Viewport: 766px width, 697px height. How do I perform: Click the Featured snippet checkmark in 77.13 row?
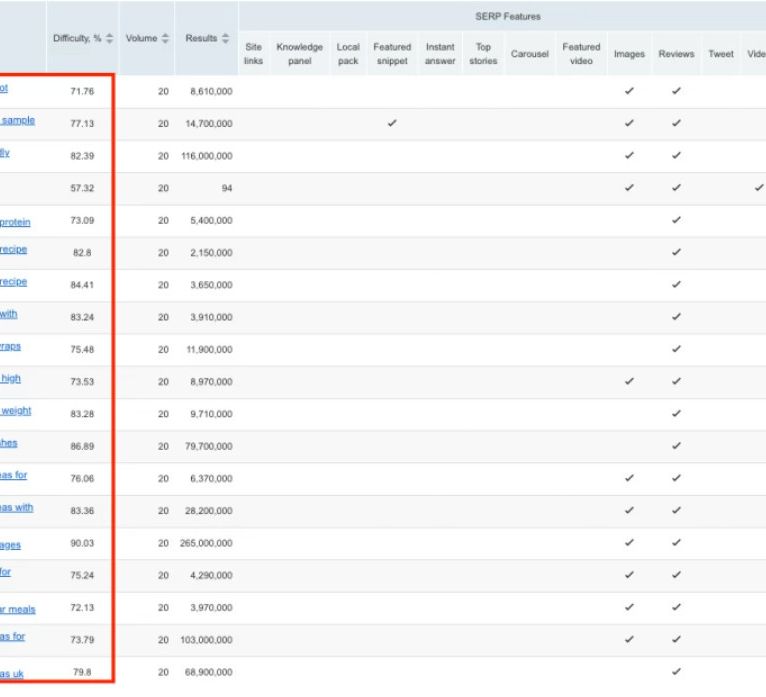(x=392, y=123)
